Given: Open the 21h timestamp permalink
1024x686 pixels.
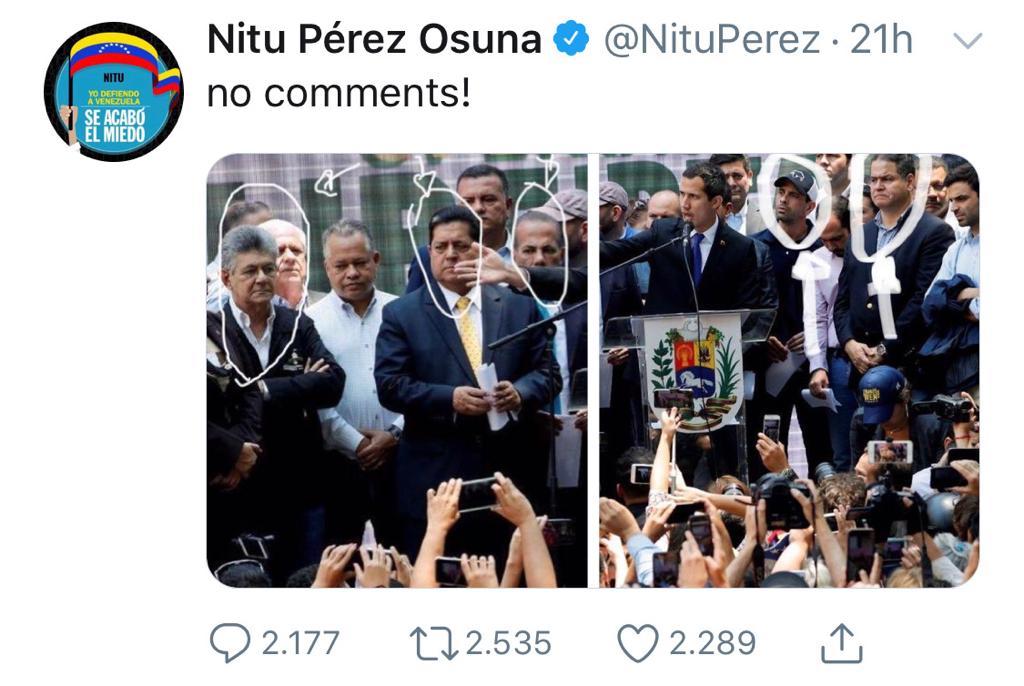Looking at the screenshot, I should pyautogui.click(x=881, y=39).
